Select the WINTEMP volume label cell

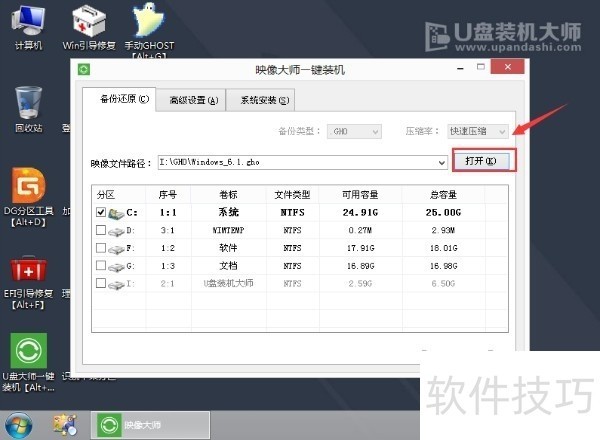pos(228,230)
